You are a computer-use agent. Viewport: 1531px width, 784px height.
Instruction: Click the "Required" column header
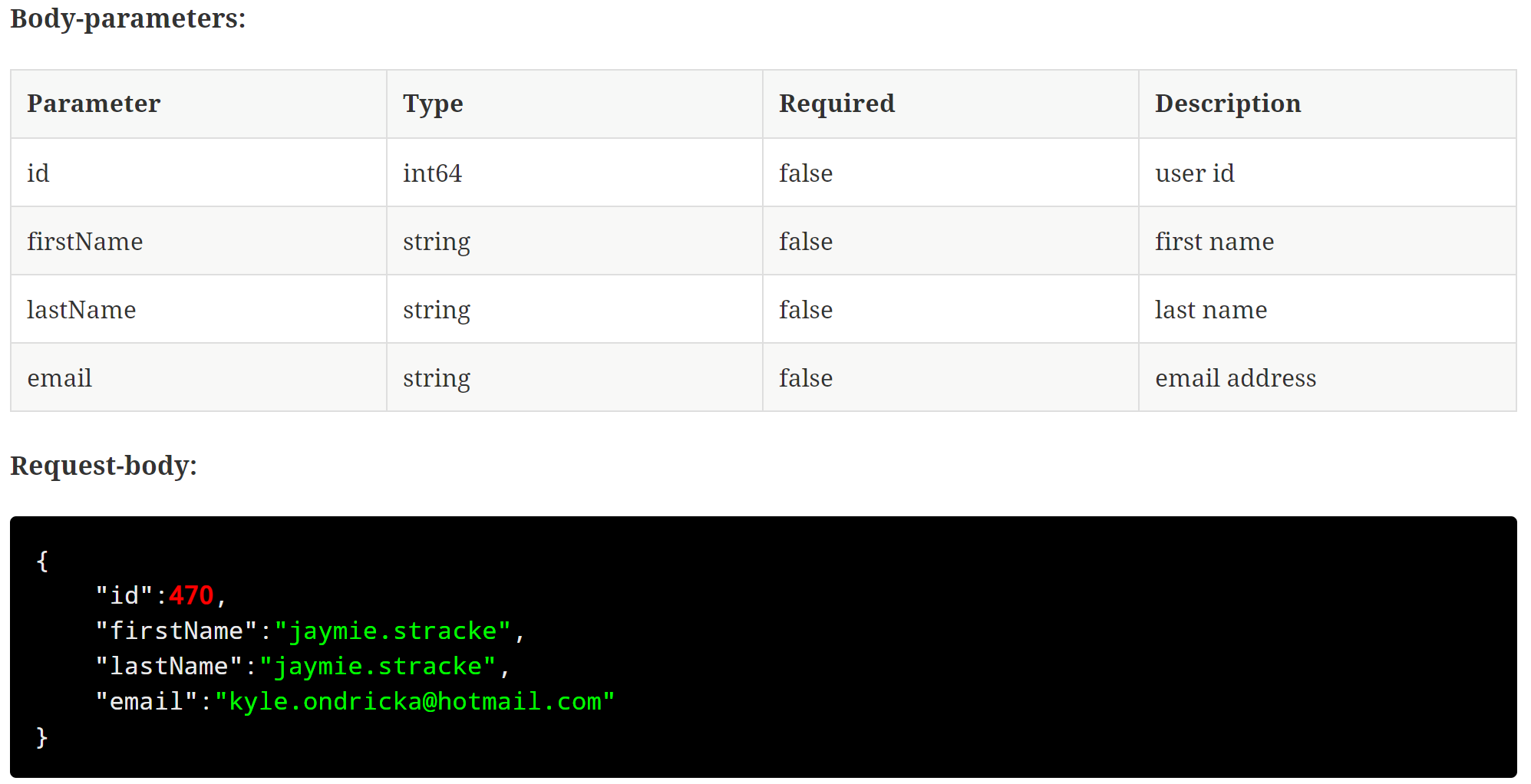(x=836, y=104)
